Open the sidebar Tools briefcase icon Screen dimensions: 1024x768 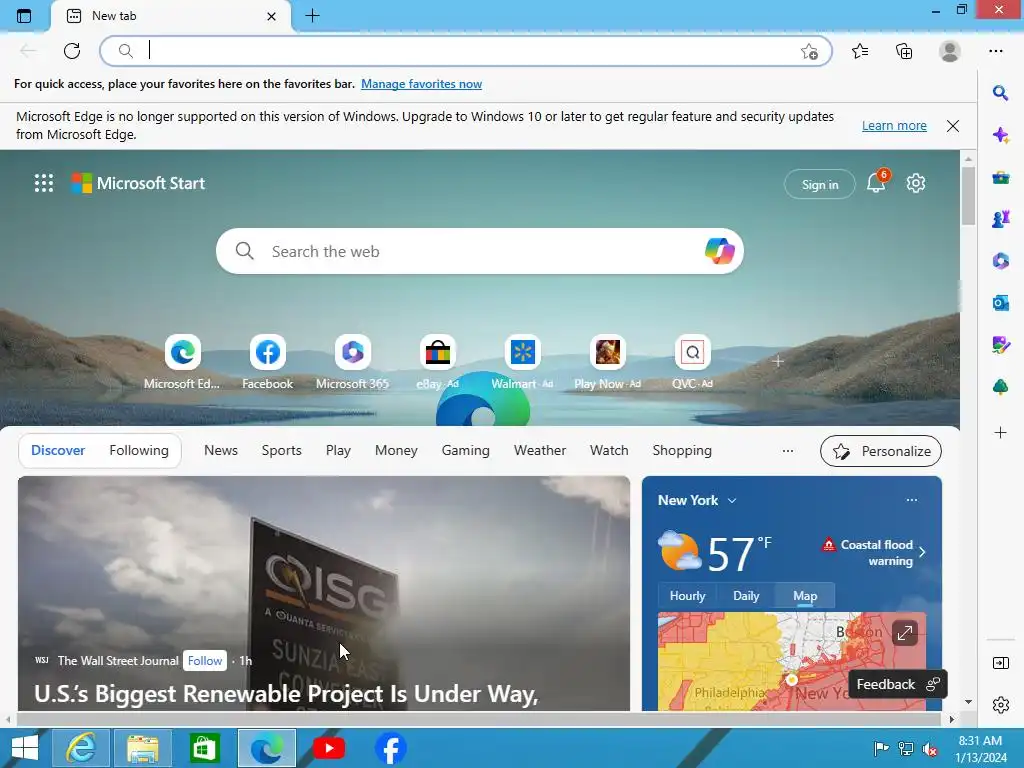tap(1000, 177)
